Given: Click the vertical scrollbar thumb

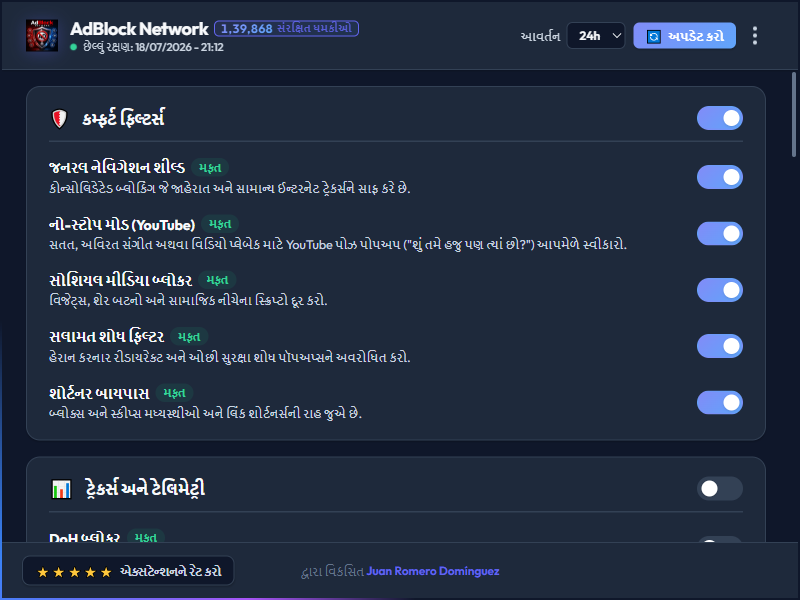Looking at the screenshot, I should [794, 114].
